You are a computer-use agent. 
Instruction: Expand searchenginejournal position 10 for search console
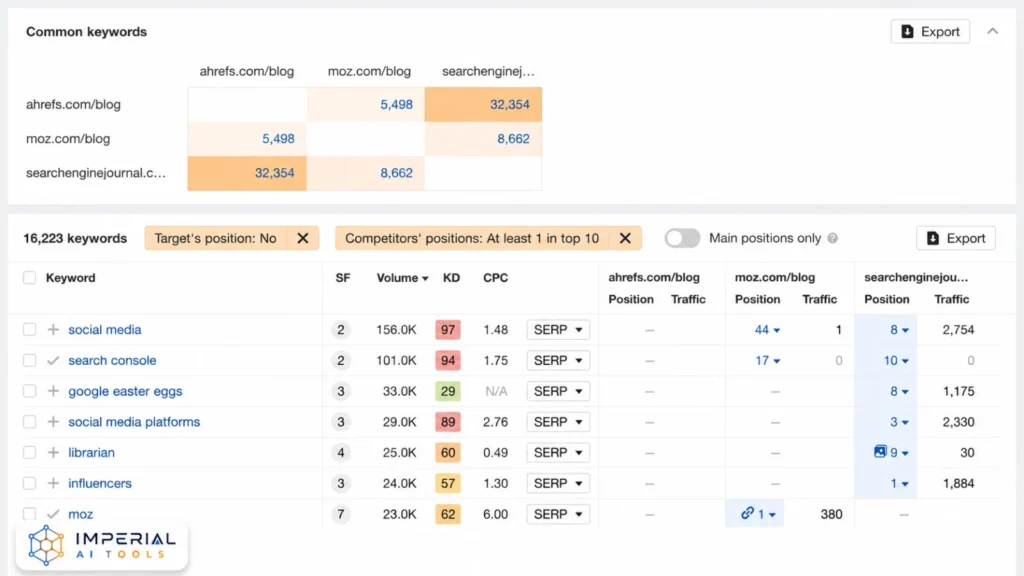[895, 360]
